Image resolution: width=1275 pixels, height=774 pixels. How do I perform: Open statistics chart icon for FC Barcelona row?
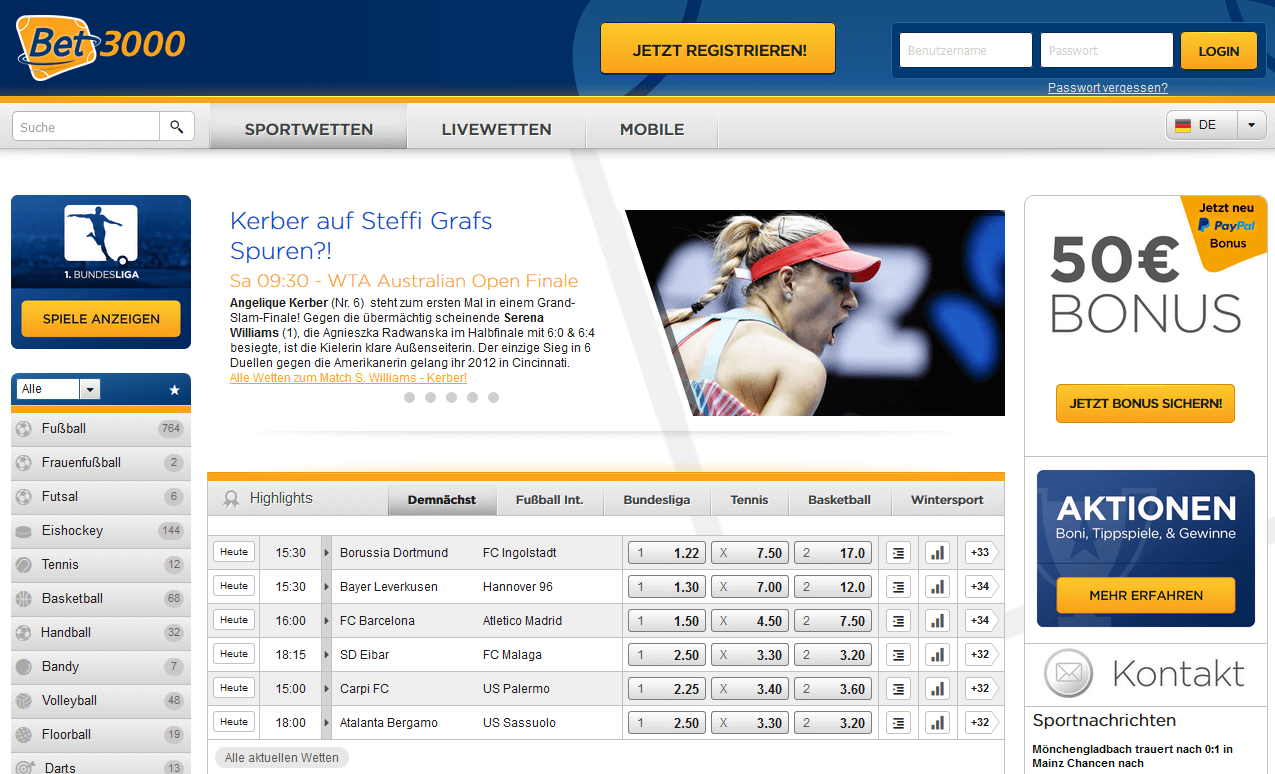(936, 620)
